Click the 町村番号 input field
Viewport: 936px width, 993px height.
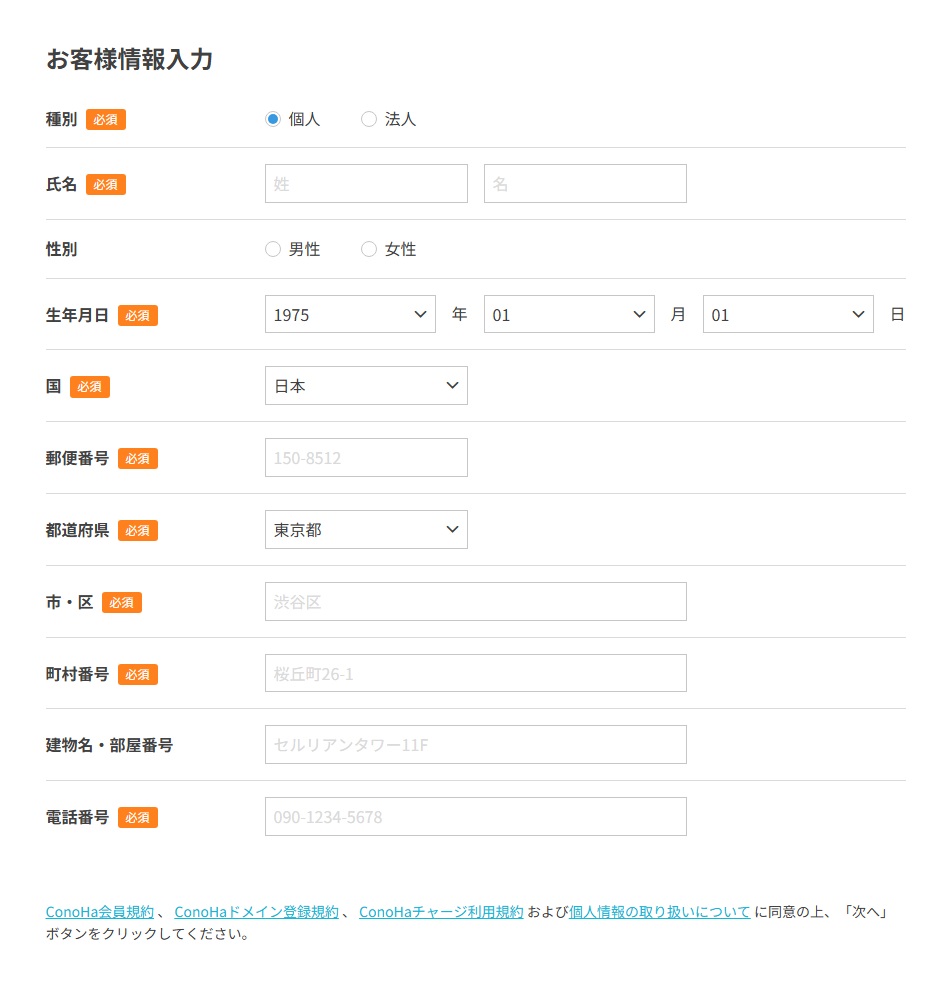pyautogui.click(x=476, y=673)
